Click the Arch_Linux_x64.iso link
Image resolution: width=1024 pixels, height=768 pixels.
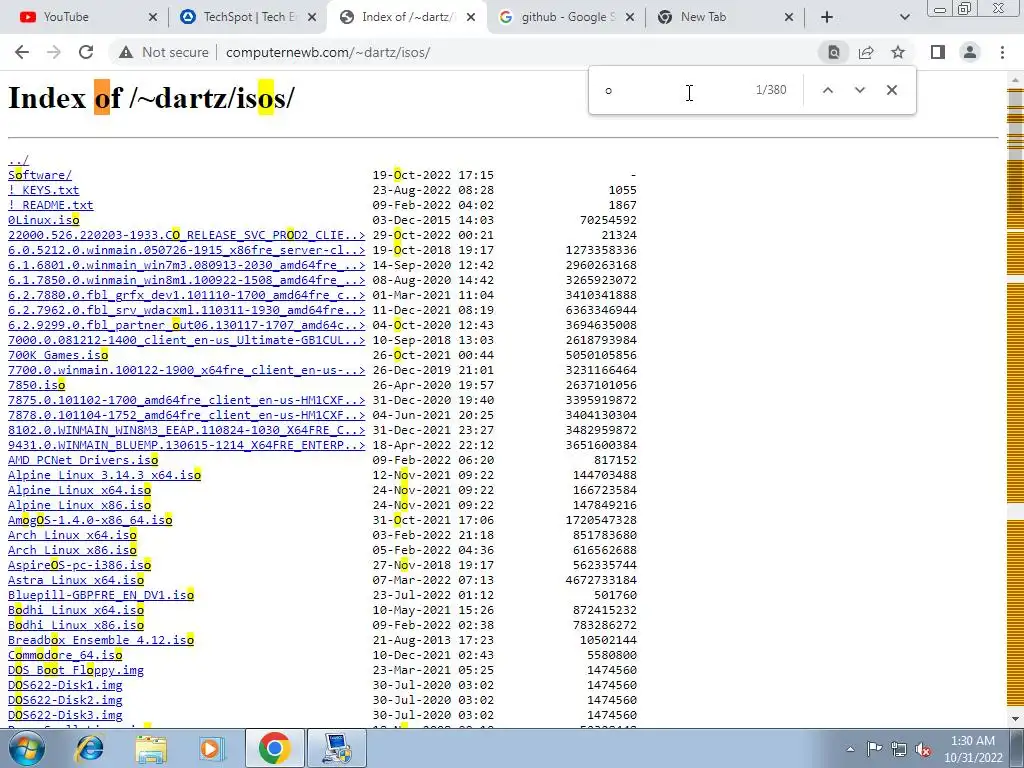[x=72, y=536]
